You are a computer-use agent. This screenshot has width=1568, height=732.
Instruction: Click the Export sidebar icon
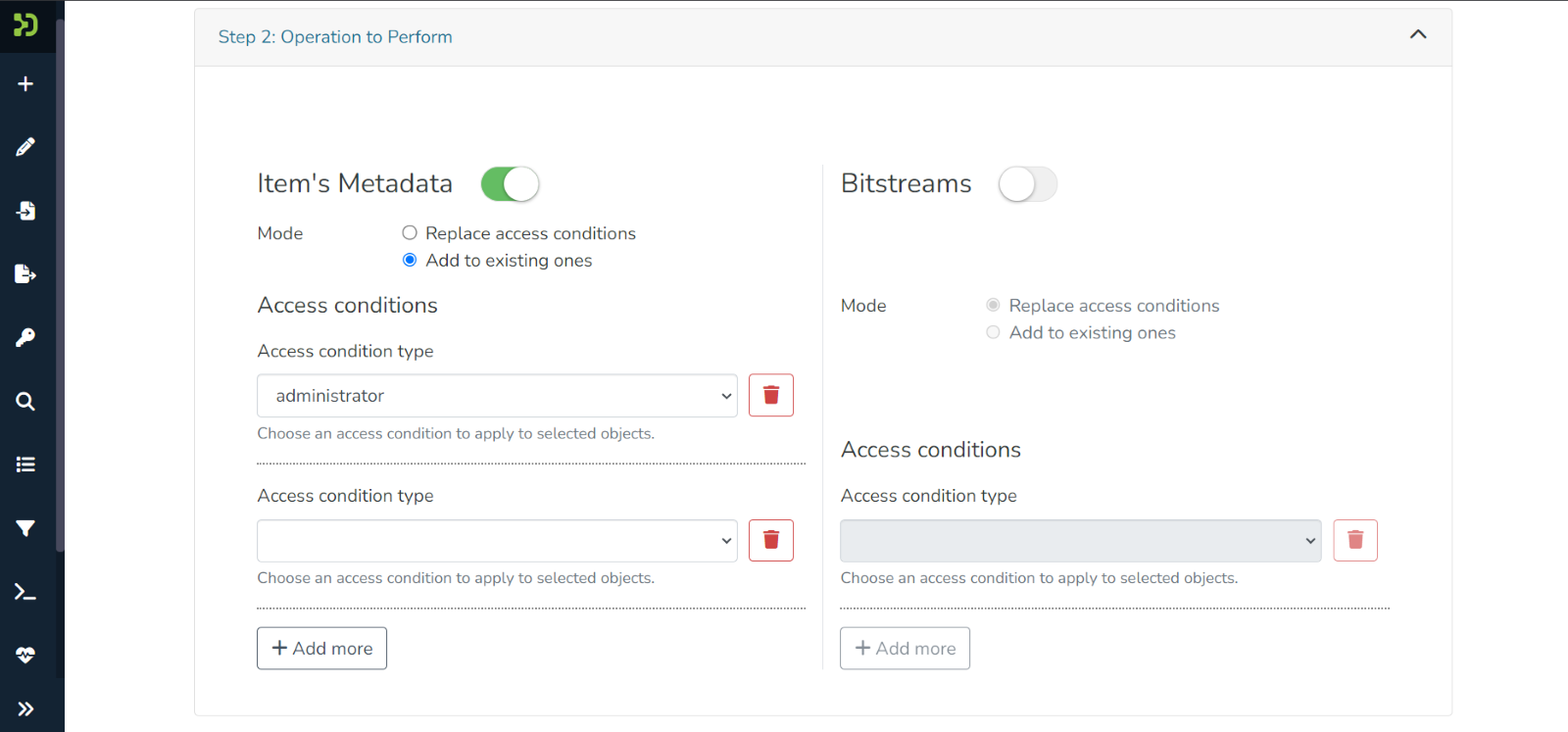(x=25, y=274)
